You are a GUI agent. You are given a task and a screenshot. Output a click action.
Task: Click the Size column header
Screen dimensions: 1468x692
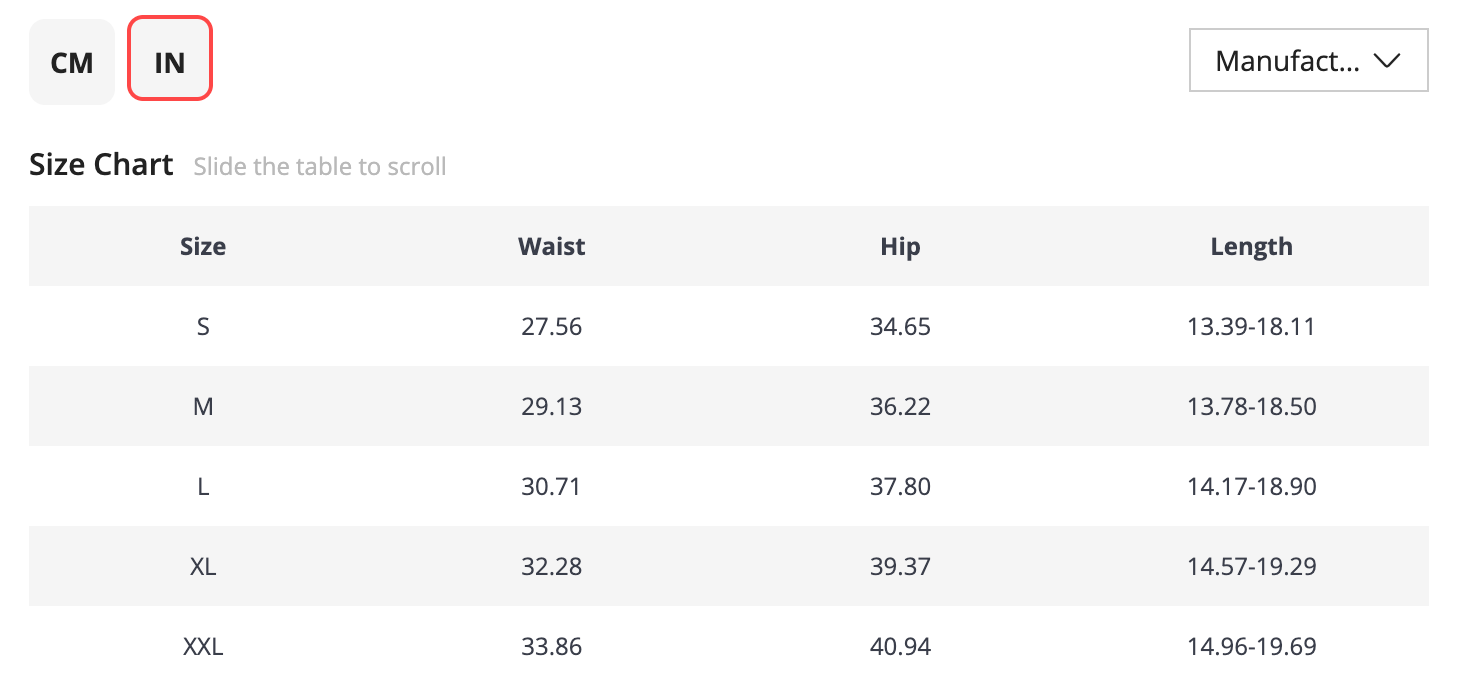point(203,246)
